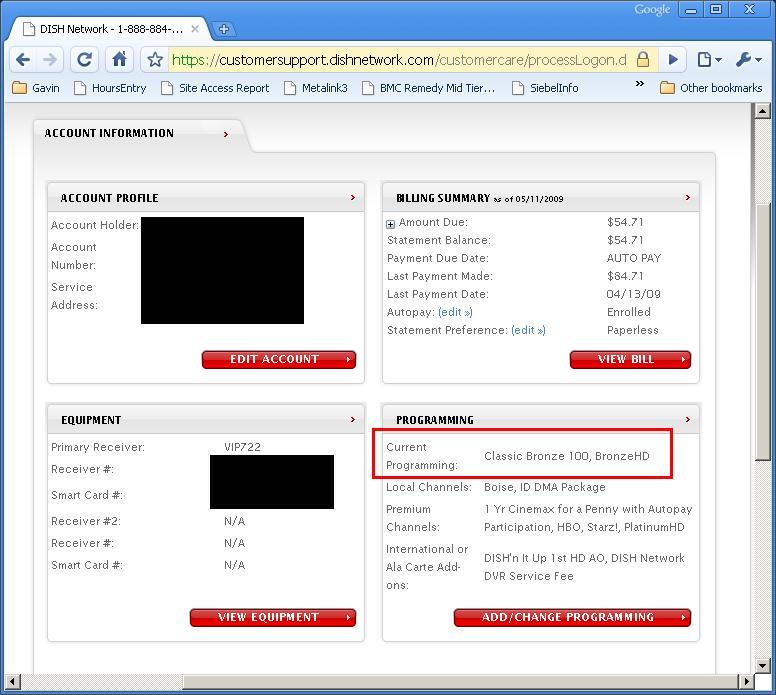Click the SSL padlock icon in the address bar

pyautogui.click(x=642, y=60)
